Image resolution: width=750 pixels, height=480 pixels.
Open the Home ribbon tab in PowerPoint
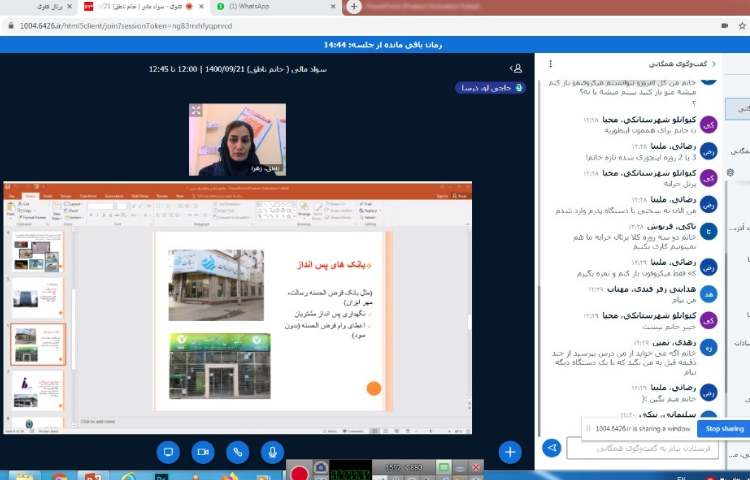tap(31, 196)
